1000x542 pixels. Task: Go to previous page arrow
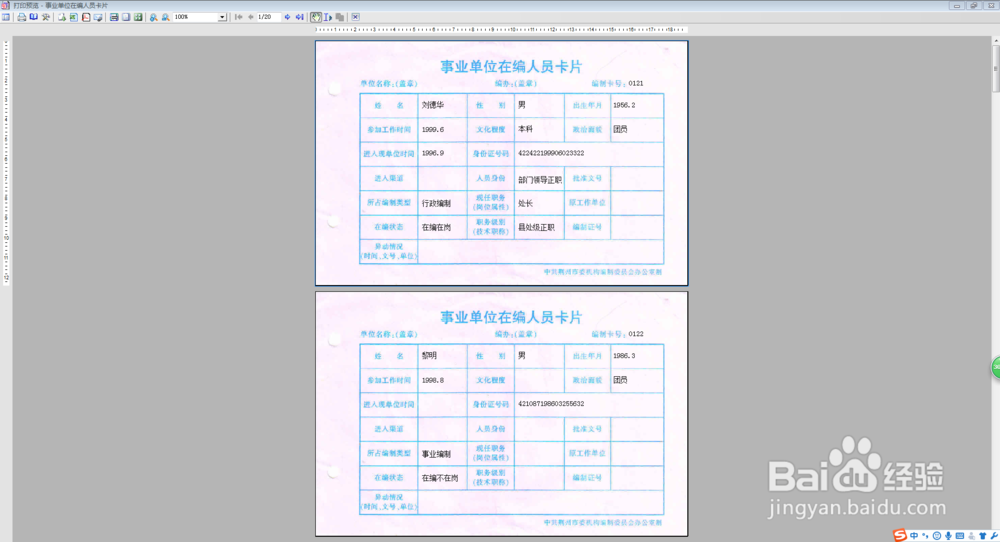(251, 17)
